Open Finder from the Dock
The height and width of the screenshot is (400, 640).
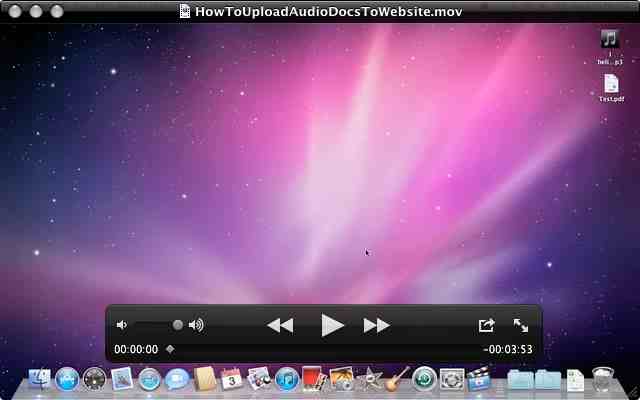click(x=40, y=378)
